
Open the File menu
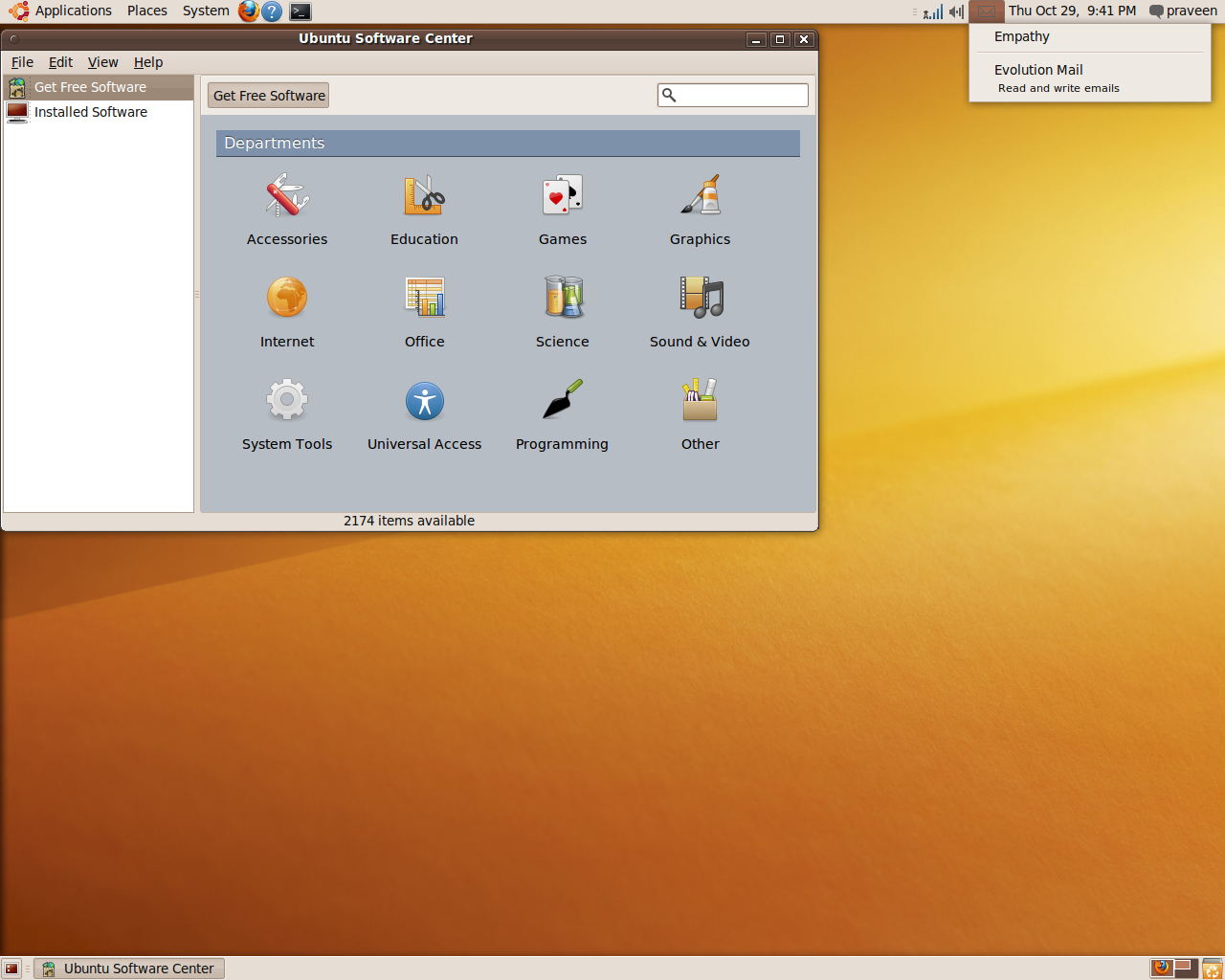tap(22, 62)
